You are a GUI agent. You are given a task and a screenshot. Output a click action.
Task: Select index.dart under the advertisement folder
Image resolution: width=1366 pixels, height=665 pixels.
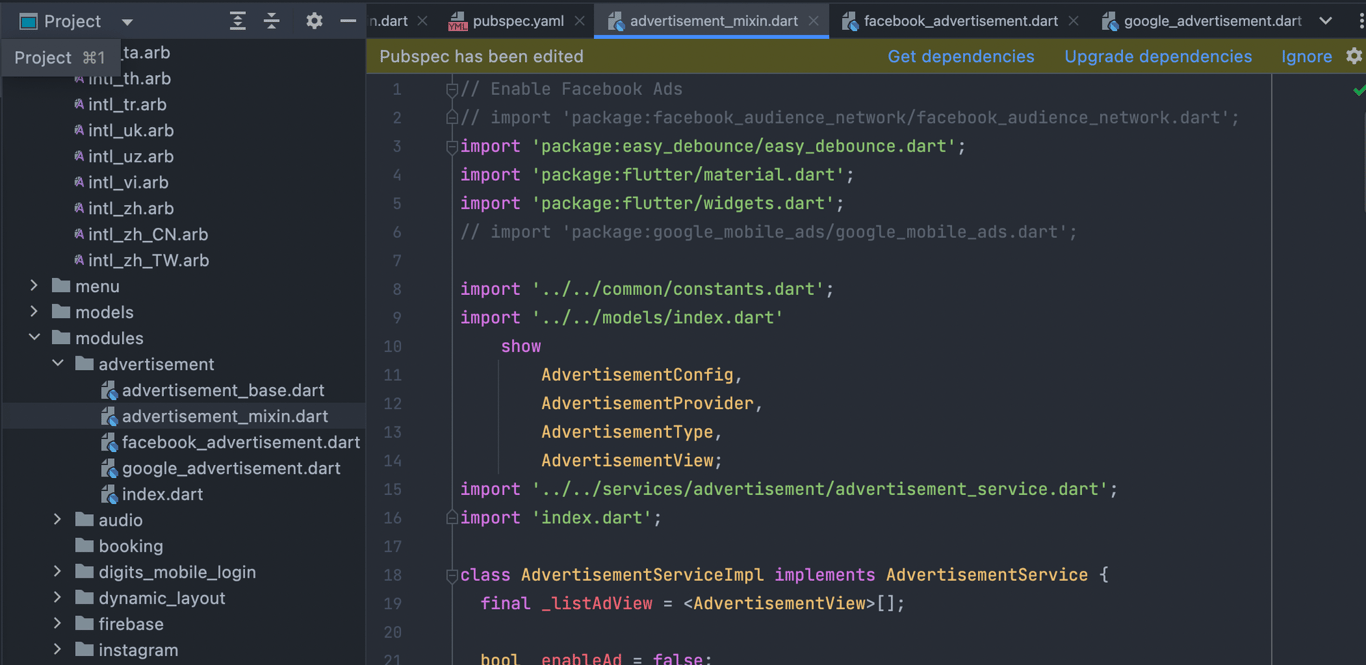161,494
